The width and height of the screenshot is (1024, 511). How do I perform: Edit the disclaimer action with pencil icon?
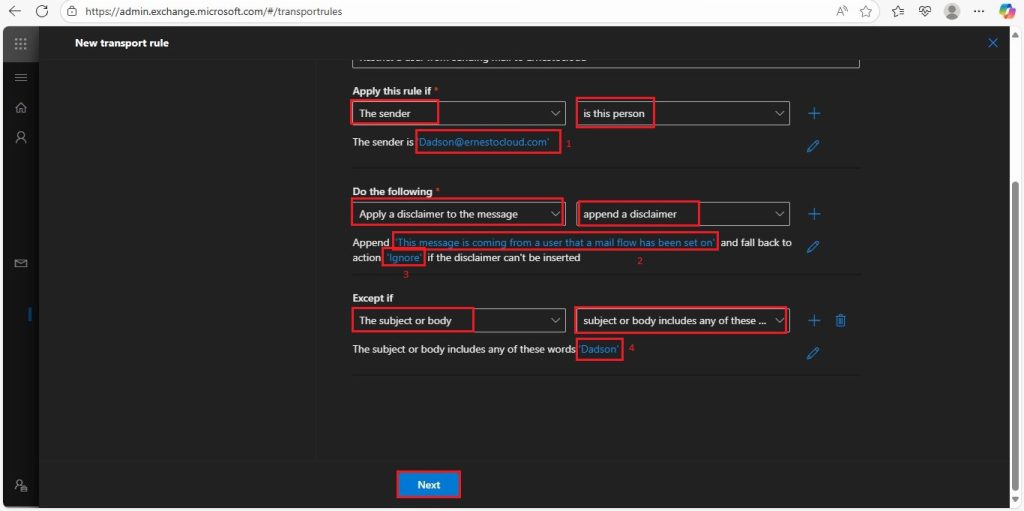(x=813, y=246)
